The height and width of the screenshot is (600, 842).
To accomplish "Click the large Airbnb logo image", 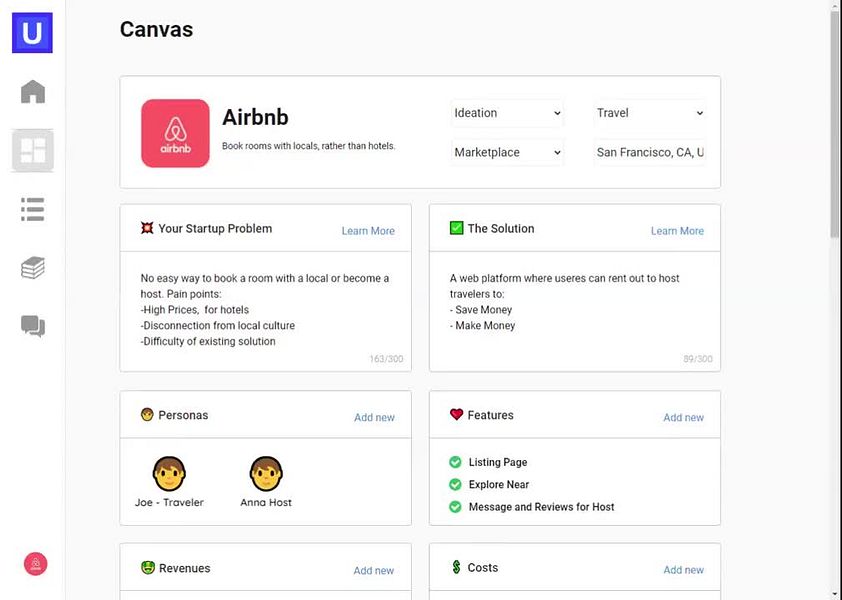I will pyautogui.click(x=175, y=133).
